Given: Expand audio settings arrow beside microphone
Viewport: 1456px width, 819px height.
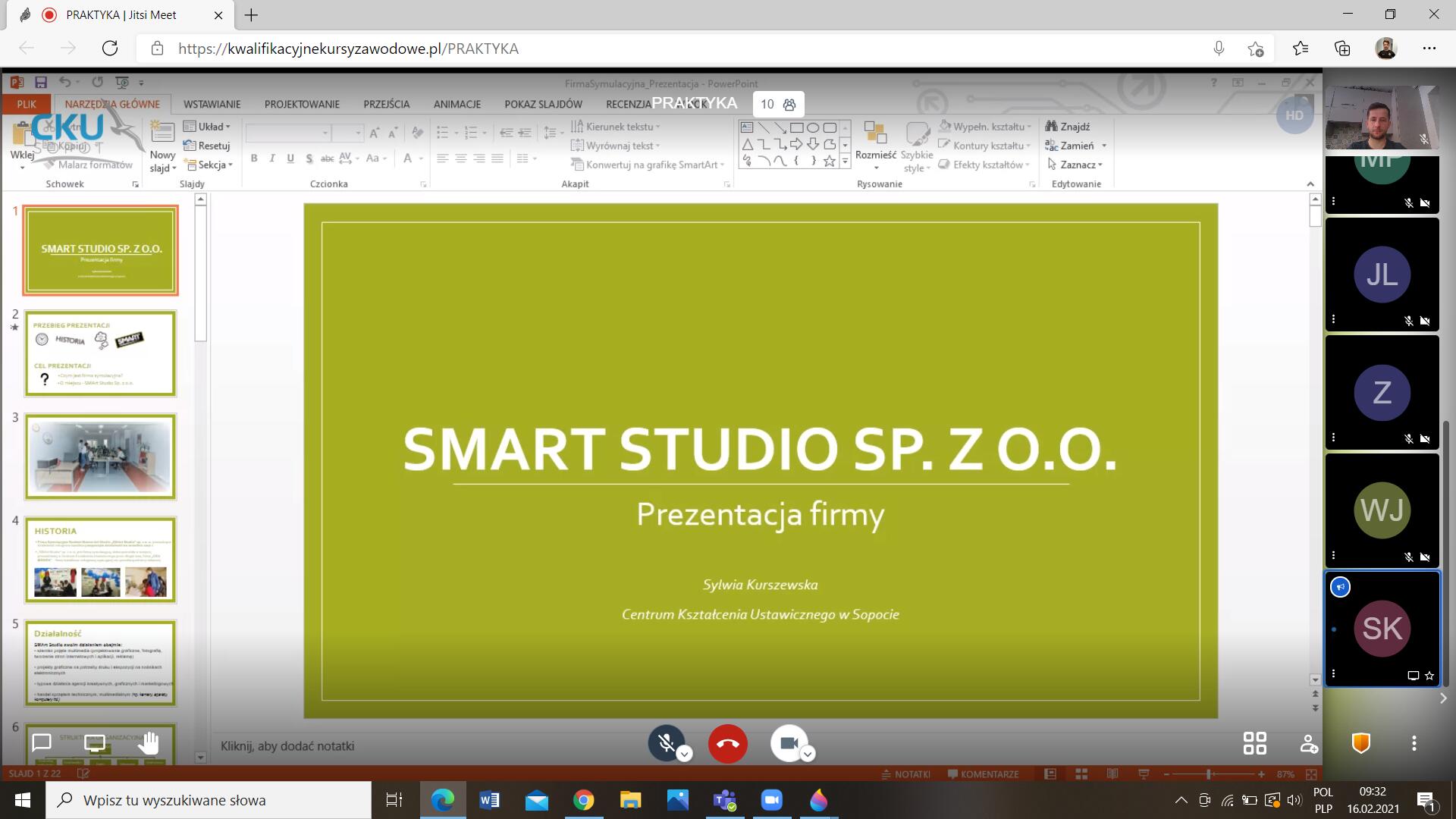Looking at the screenshot, I should (685, 755).
